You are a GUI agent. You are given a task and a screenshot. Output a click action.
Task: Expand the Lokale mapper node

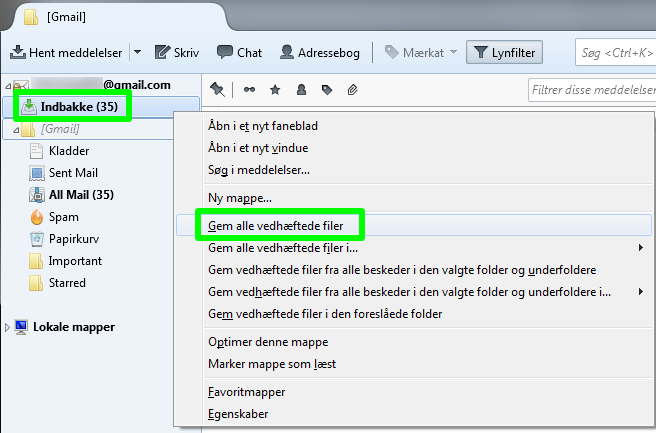(x=7, y=327)
